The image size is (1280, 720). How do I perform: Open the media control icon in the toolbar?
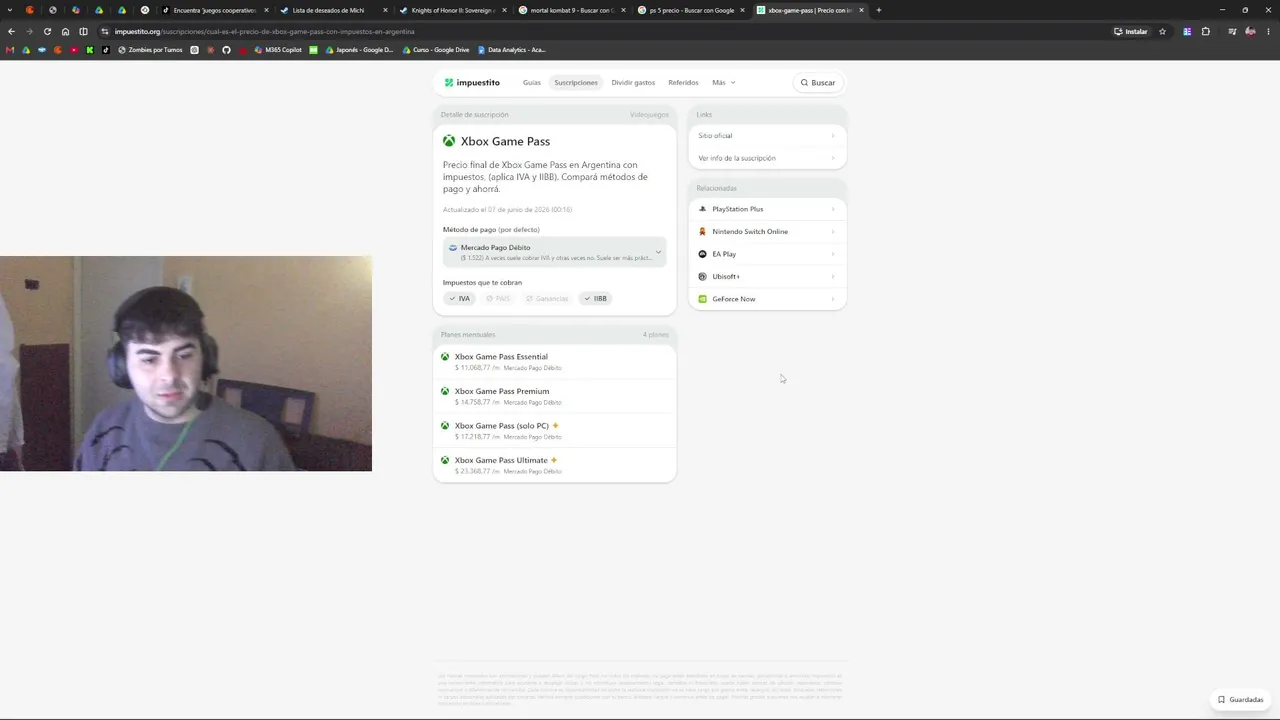pyautogui.click(x=1232, y=31)
